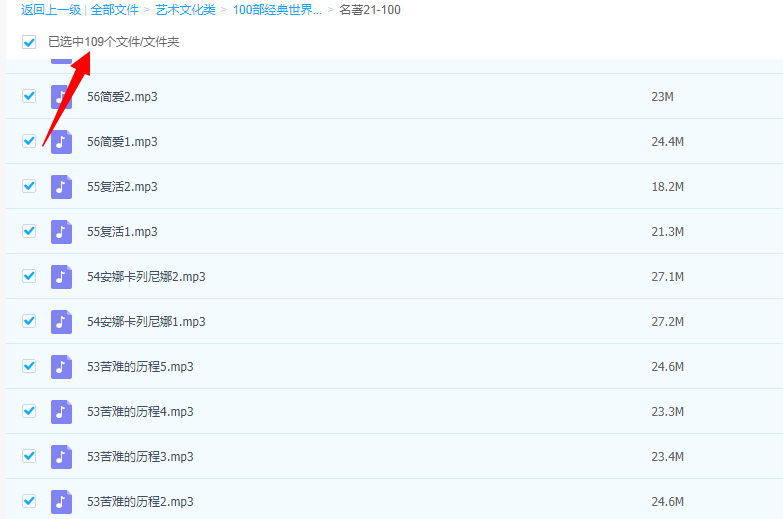Viewport: 783px width, 519px height.
Task: Open the file name 54安娜卡列尼娜1.mp3
Action: [x=146, y=322]
